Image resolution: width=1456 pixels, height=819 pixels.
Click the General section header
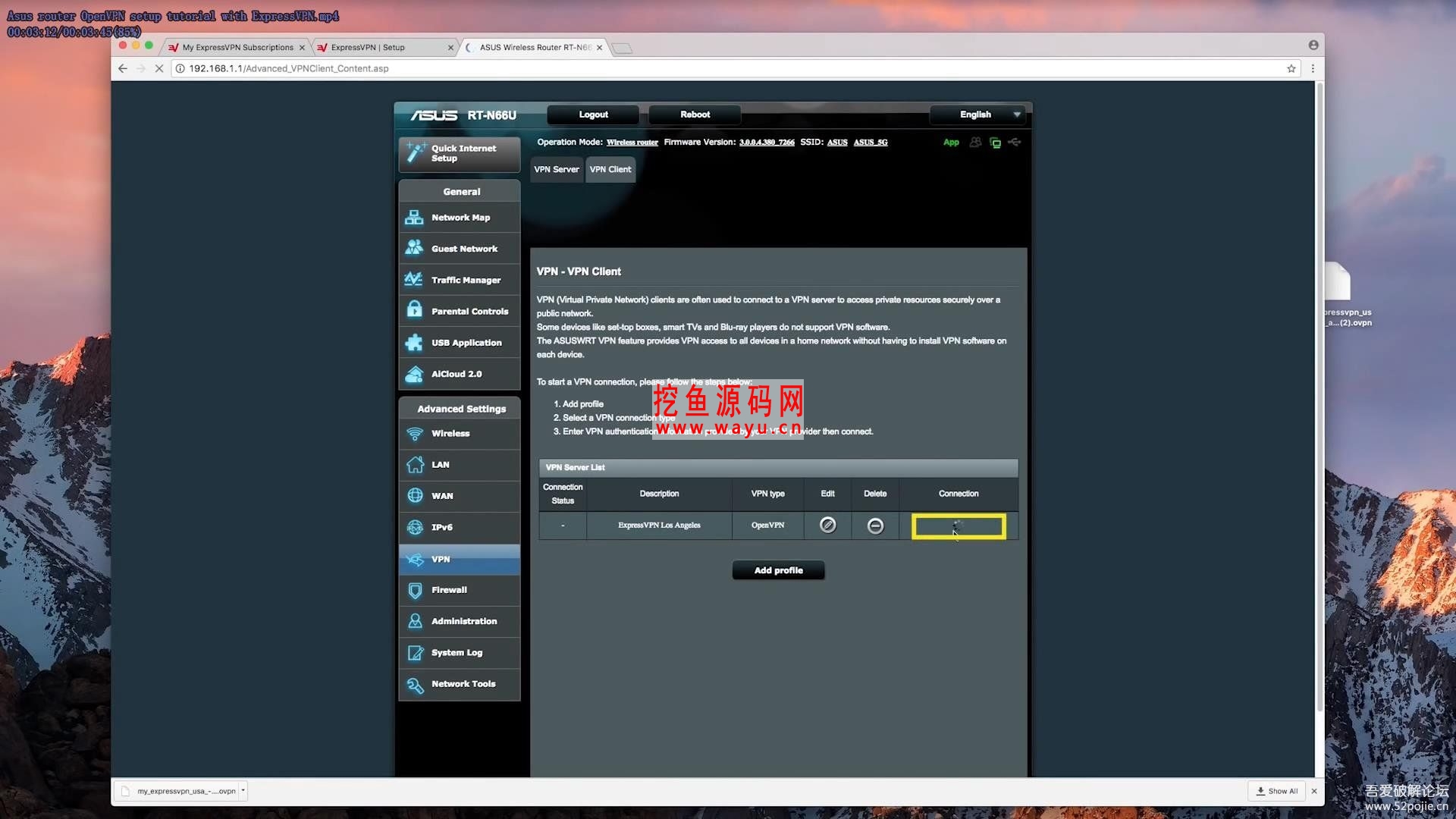[460, 191]
